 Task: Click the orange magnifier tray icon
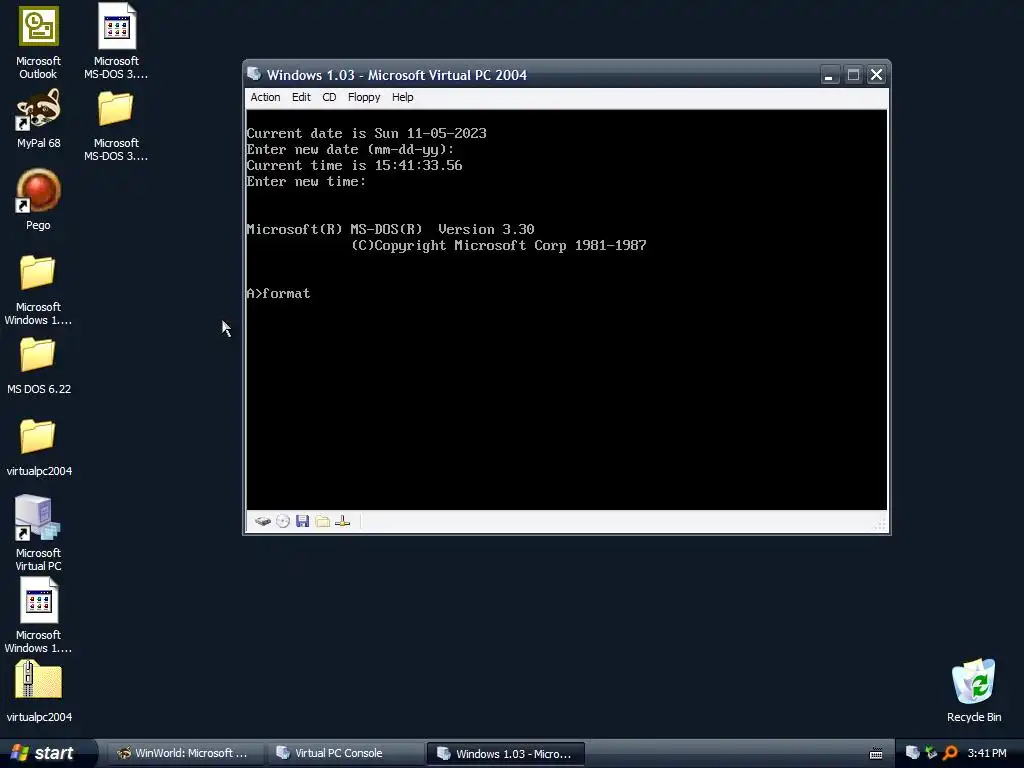(x=950, y=752)
